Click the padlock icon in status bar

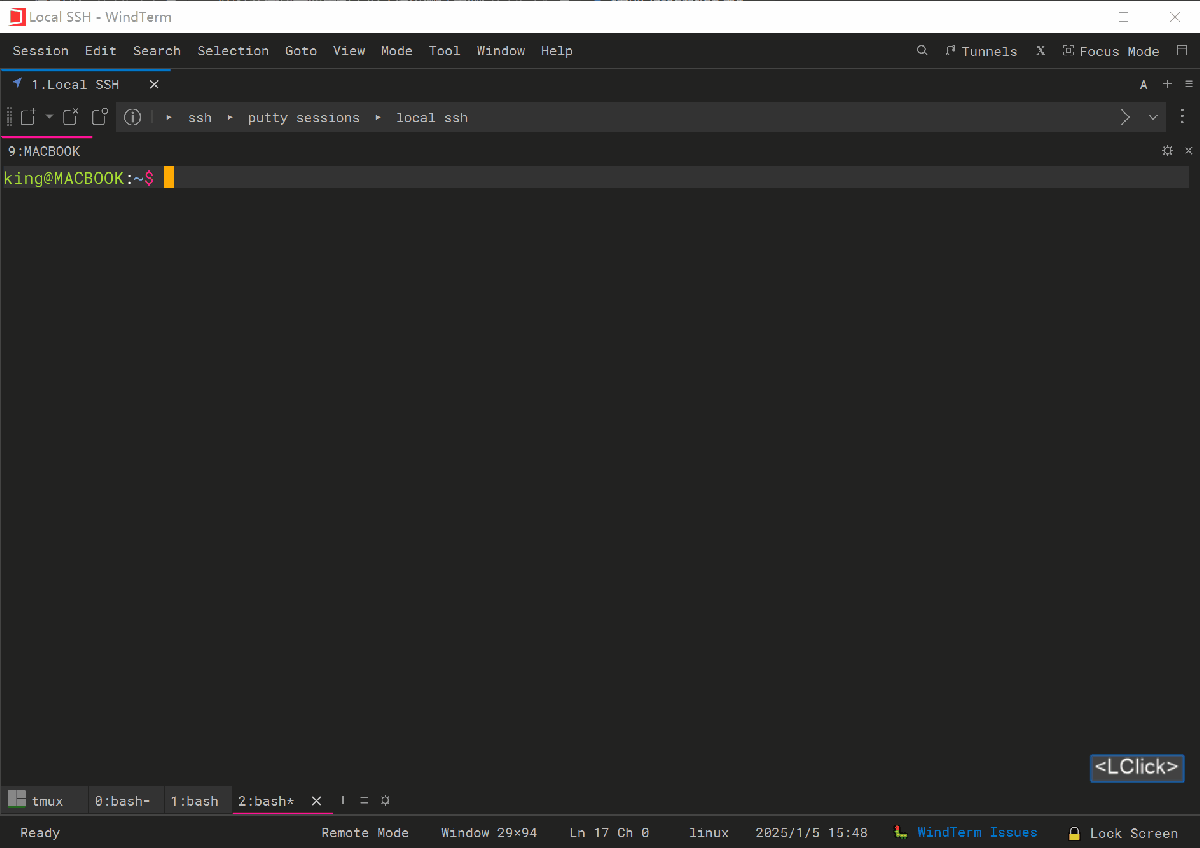(1074, 833)
